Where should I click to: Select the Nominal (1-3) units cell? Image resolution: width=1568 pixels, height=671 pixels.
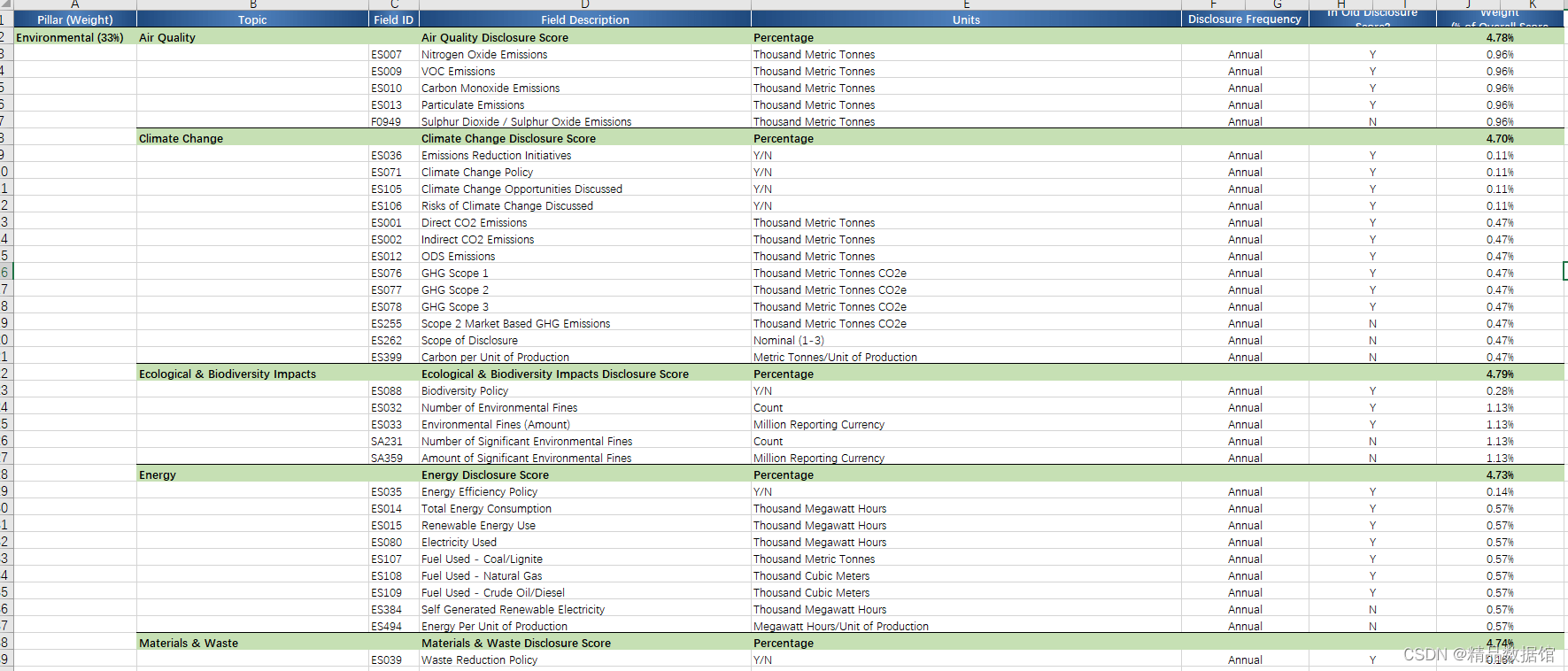click(x=966, y=340)
